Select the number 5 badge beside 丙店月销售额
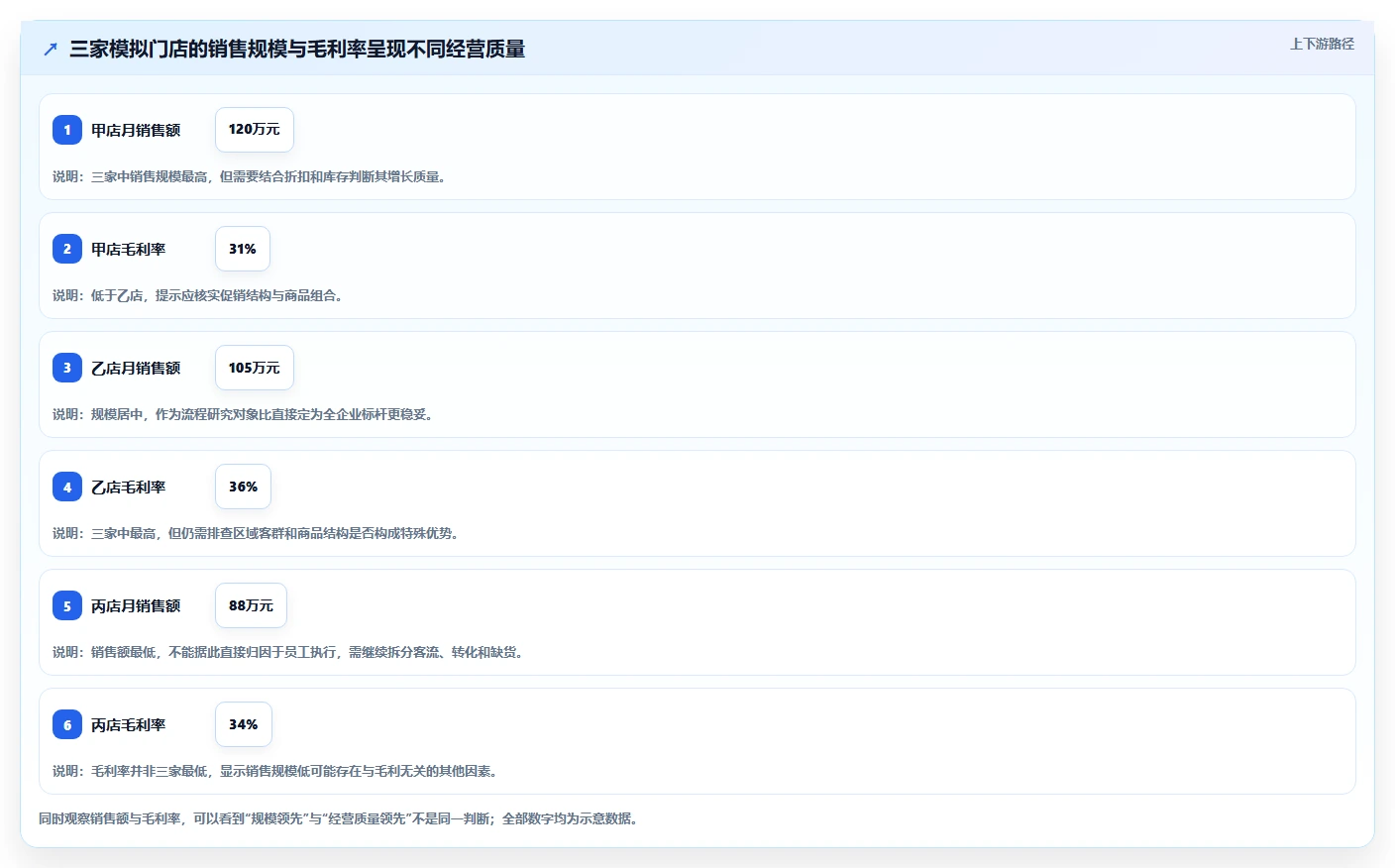 tap(67, 605)
